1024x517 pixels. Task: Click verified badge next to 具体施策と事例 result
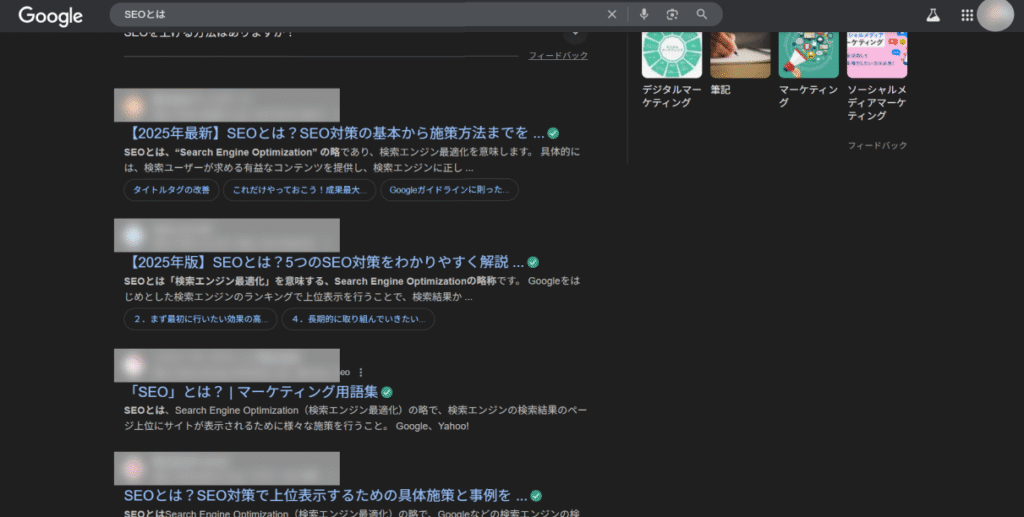tap(536, 495)
